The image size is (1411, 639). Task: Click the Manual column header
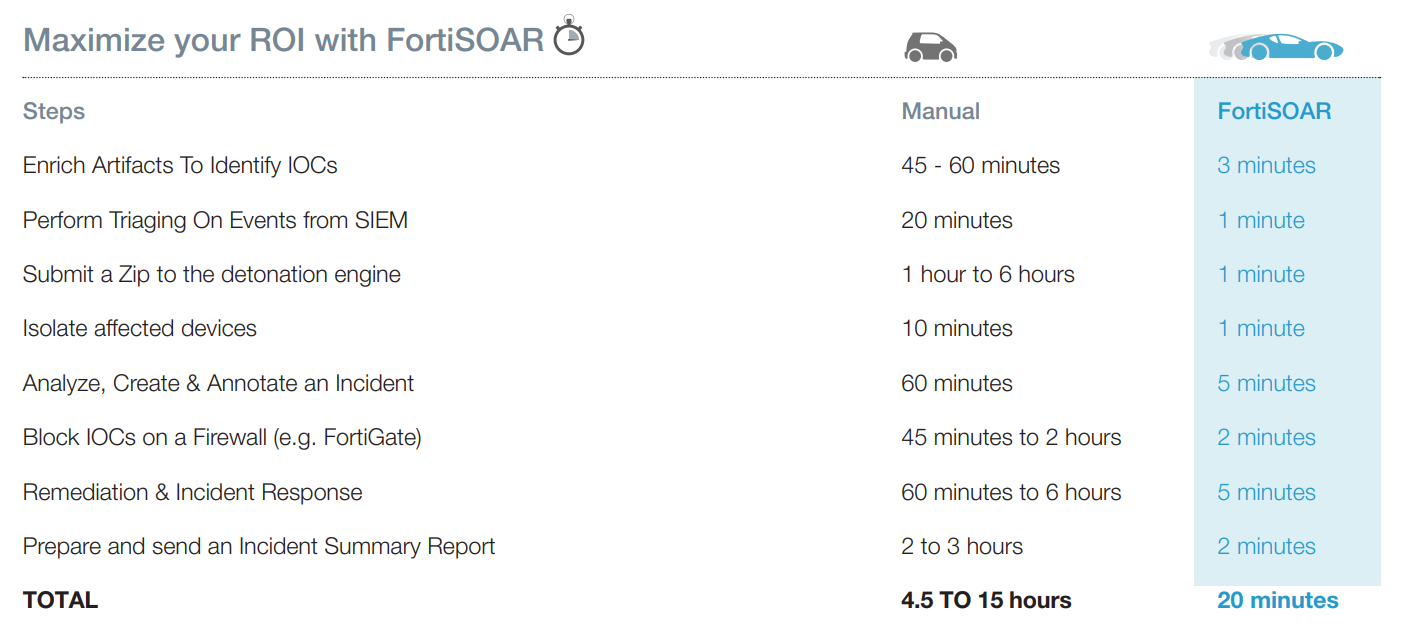941,111
